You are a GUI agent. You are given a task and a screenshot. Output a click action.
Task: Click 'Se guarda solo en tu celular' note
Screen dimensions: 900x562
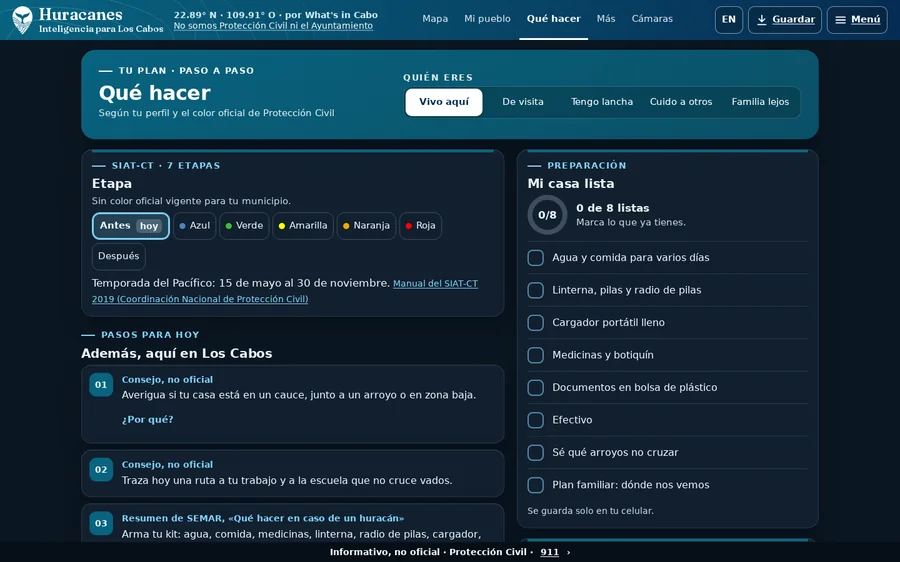click(591, 511)
